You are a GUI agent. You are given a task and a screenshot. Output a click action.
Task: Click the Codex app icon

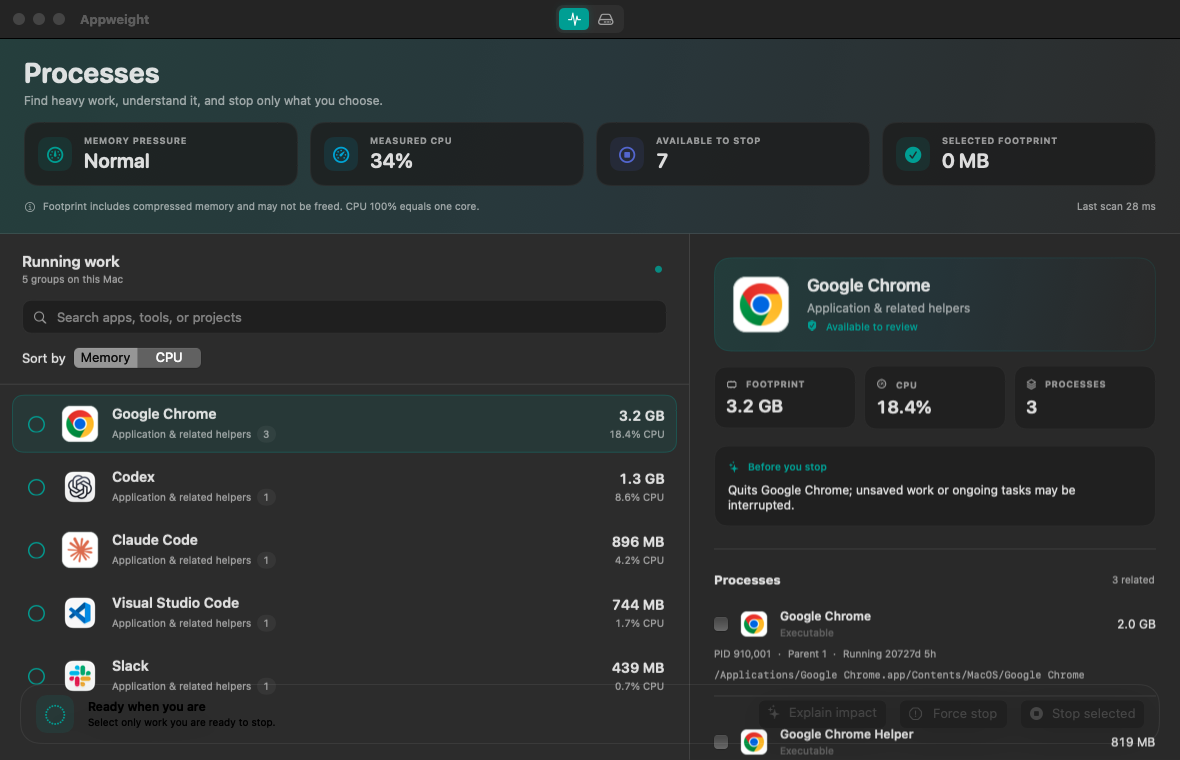(80, 487)
